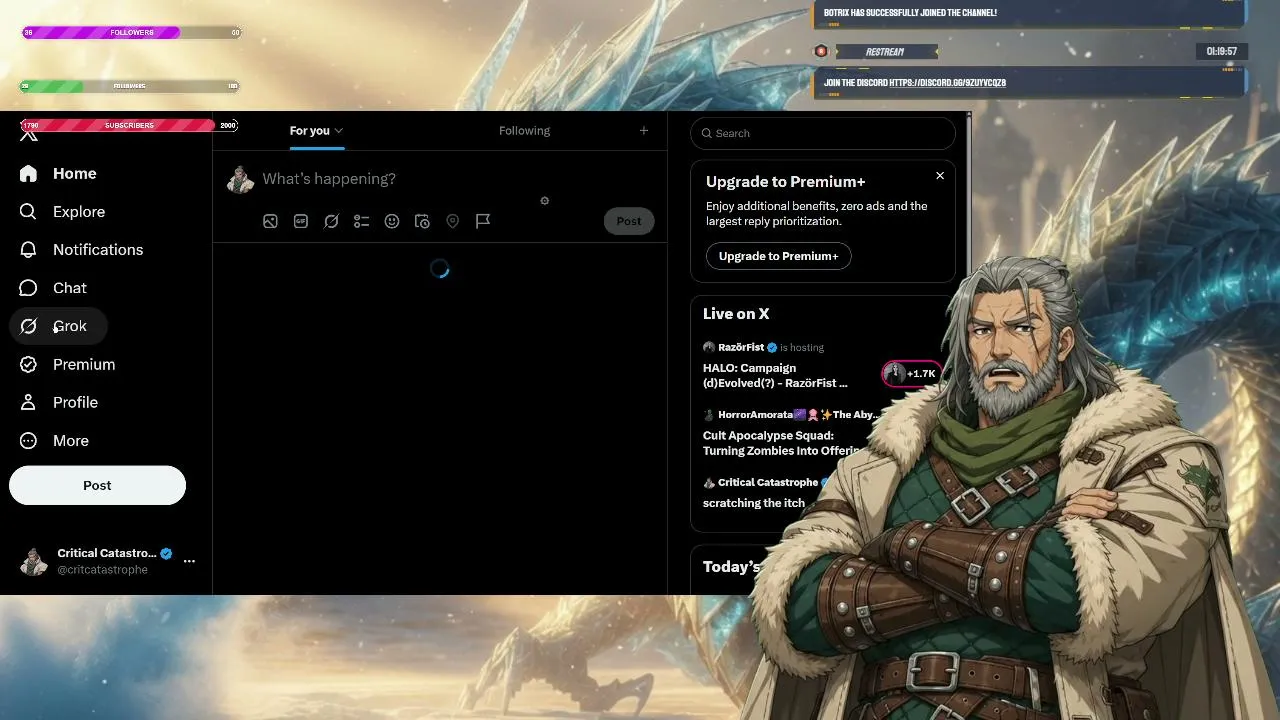
Task: Click the plus icon beside the Following tab
Action: [644, 131]
